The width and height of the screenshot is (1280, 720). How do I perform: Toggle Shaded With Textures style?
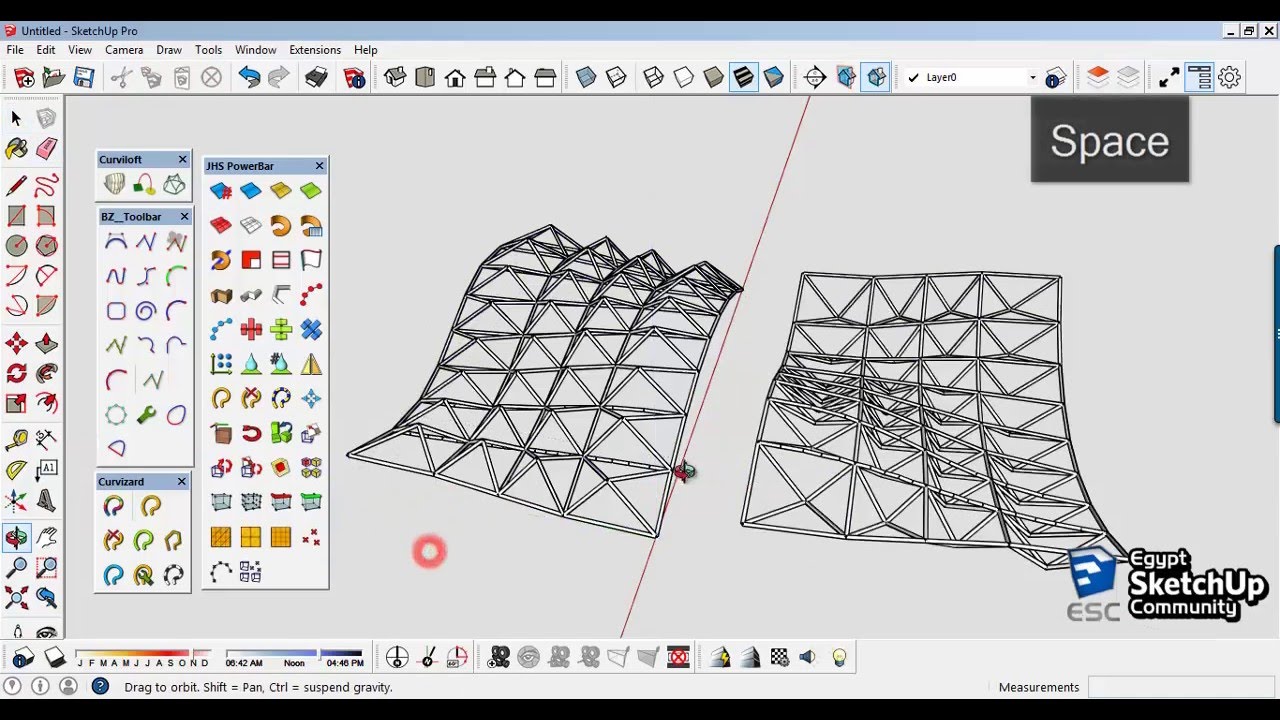743,77
